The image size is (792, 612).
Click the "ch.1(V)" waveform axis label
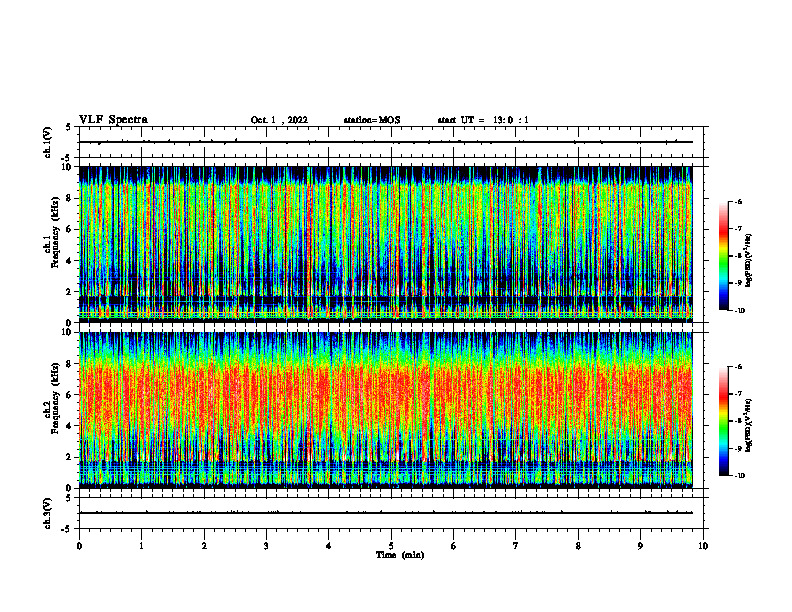(x=48, y=142)
